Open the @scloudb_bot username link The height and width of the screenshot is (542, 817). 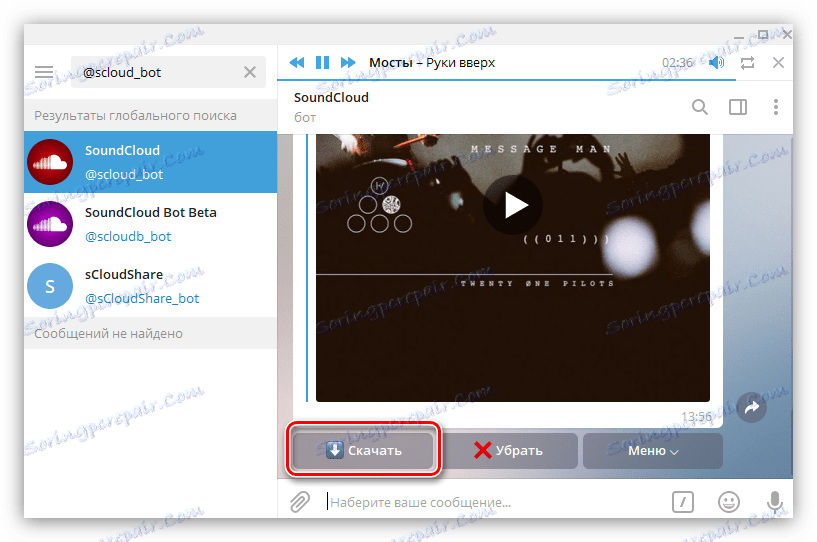(128, 237)
